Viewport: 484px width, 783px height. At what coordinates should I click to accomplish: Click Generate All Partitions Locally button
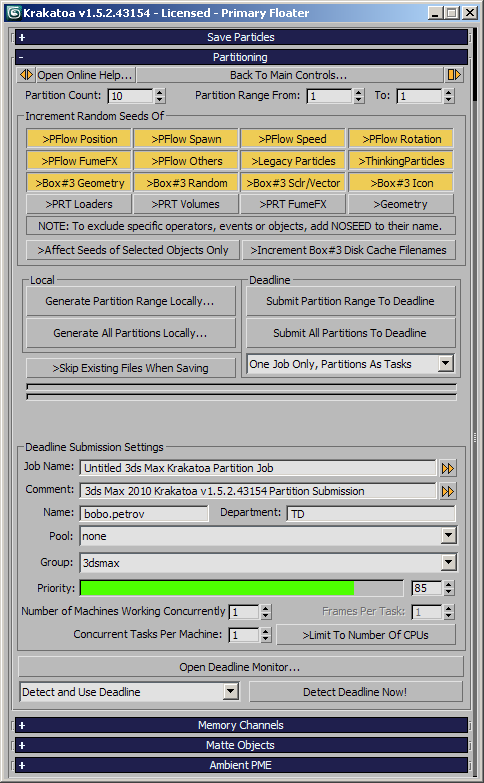[130, 333]
